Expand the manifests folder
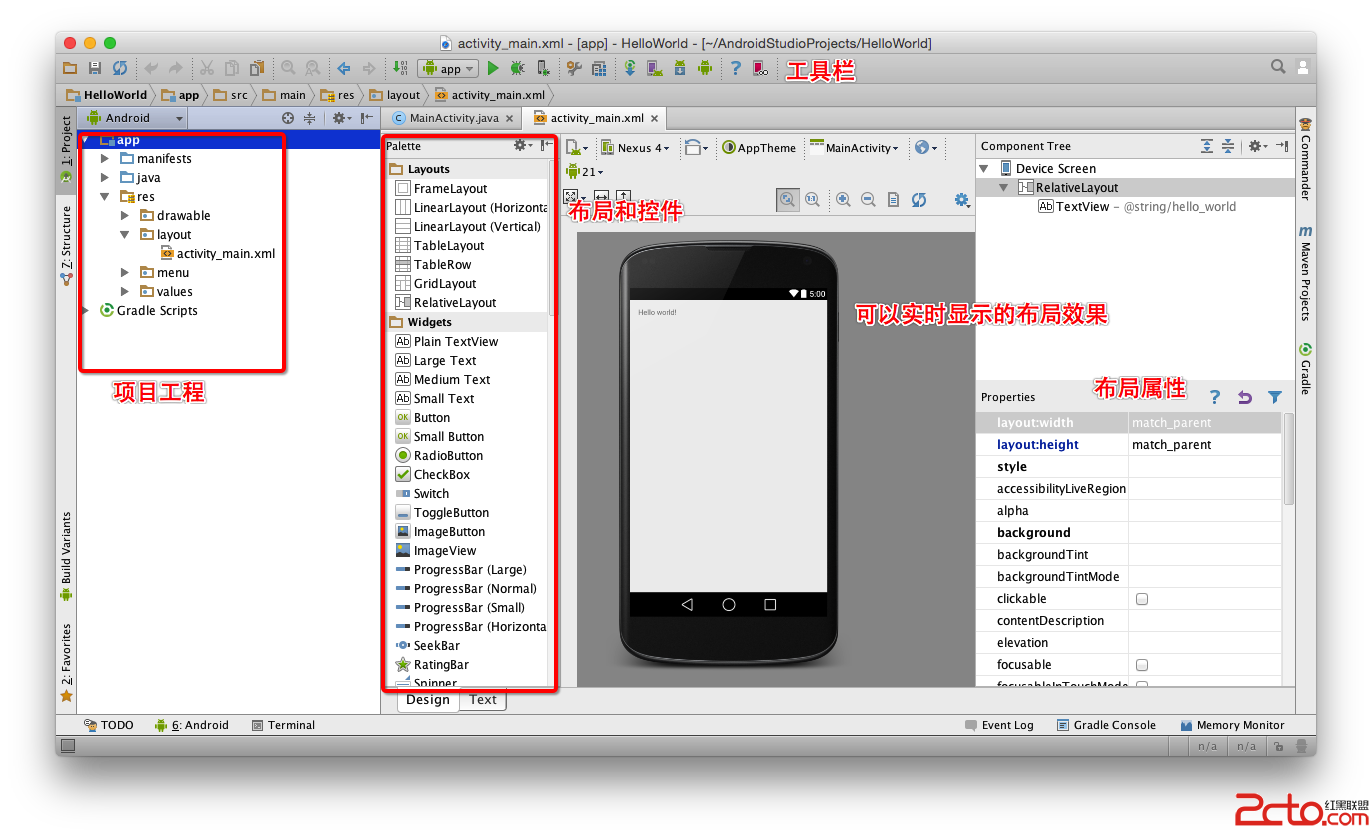Image resolution: width=1372 pixels, height=836 pixels. (105, 158)
